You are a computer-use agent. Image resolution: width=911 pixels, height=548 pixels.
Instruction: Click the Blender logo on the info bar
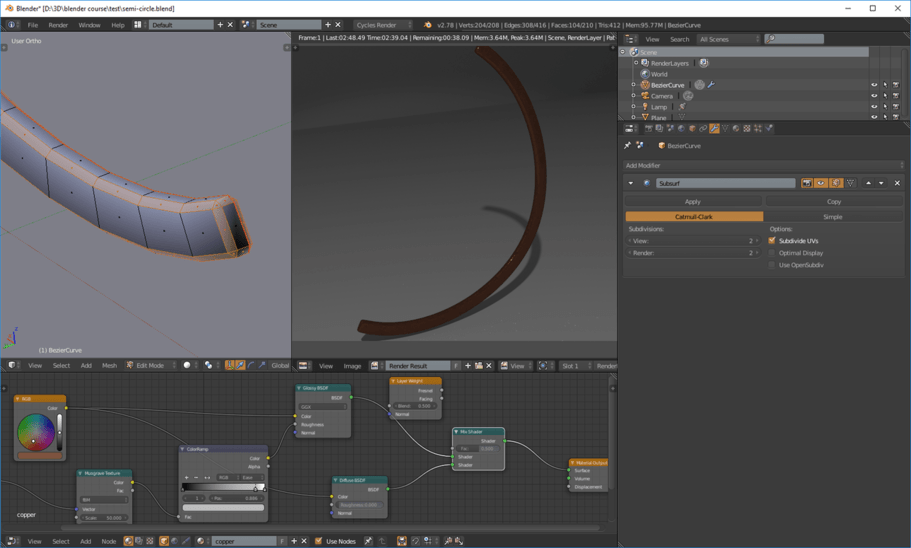pyautogui.click(x=428, y=25)
